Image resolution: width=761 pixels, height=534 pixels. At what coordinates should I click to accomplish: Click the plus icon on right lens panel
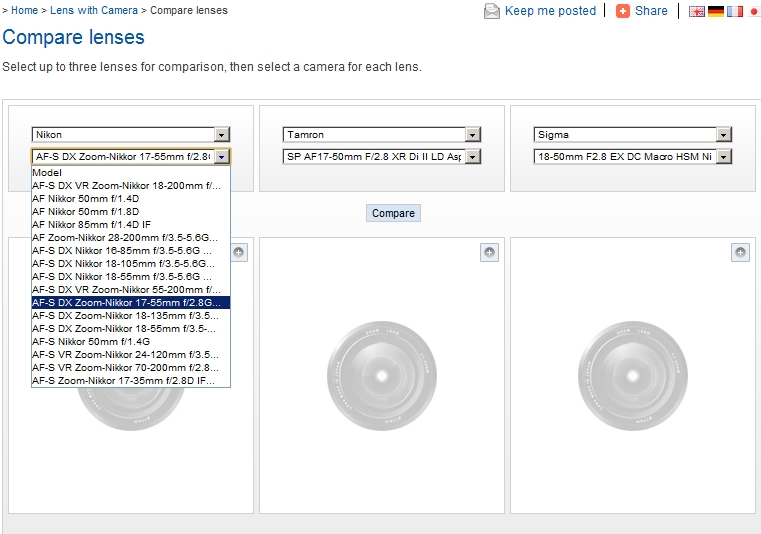coord(740,252)
